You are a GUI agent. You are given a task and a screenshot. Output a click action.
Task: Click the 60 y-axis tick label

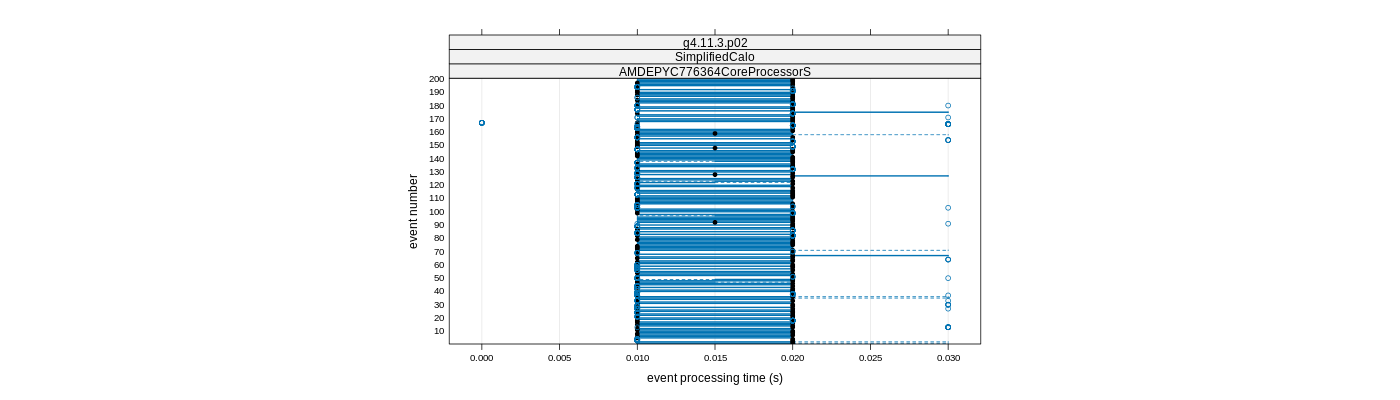click(439, 265)
